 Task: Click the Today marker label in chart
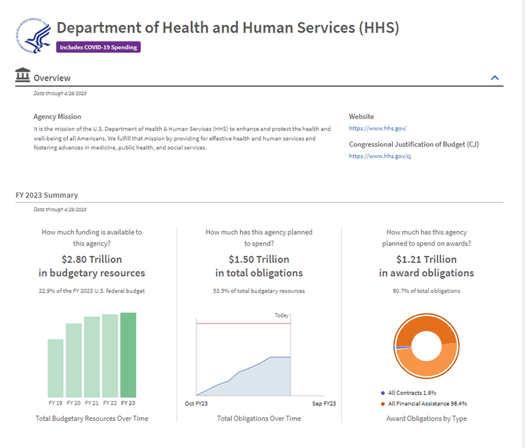coord(282,315)
